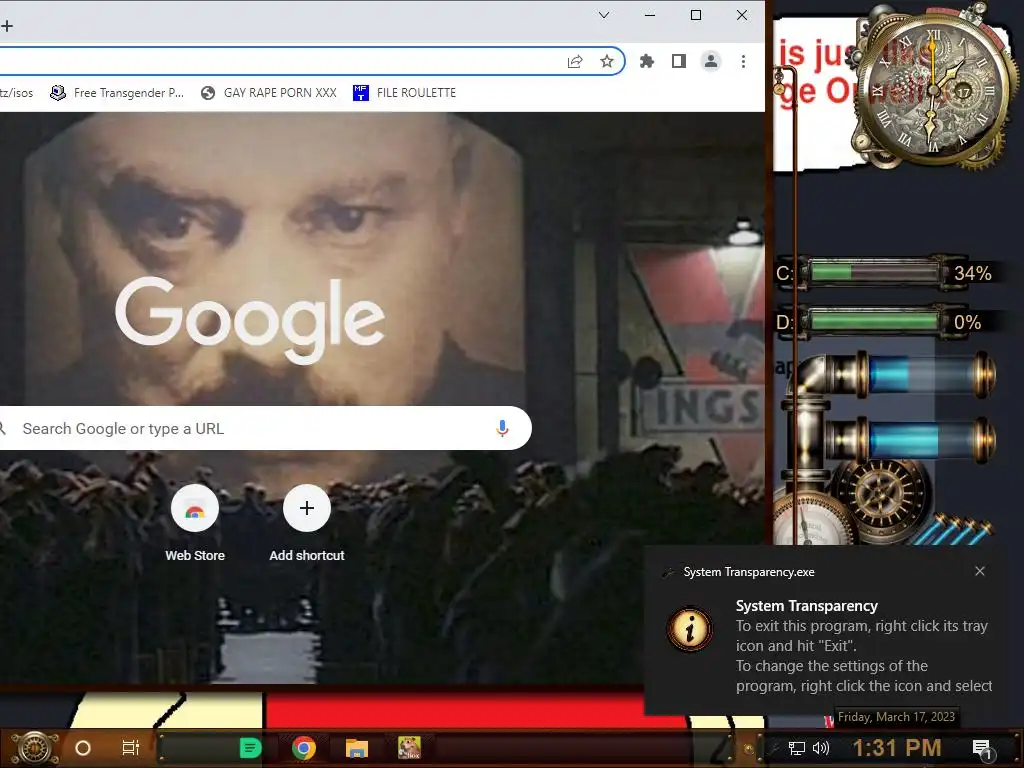Image resolution: width=1024 pixels, height=768 pixels.
Task: Open the FILE ROULETTE bookmark
Action: point(405,93)
